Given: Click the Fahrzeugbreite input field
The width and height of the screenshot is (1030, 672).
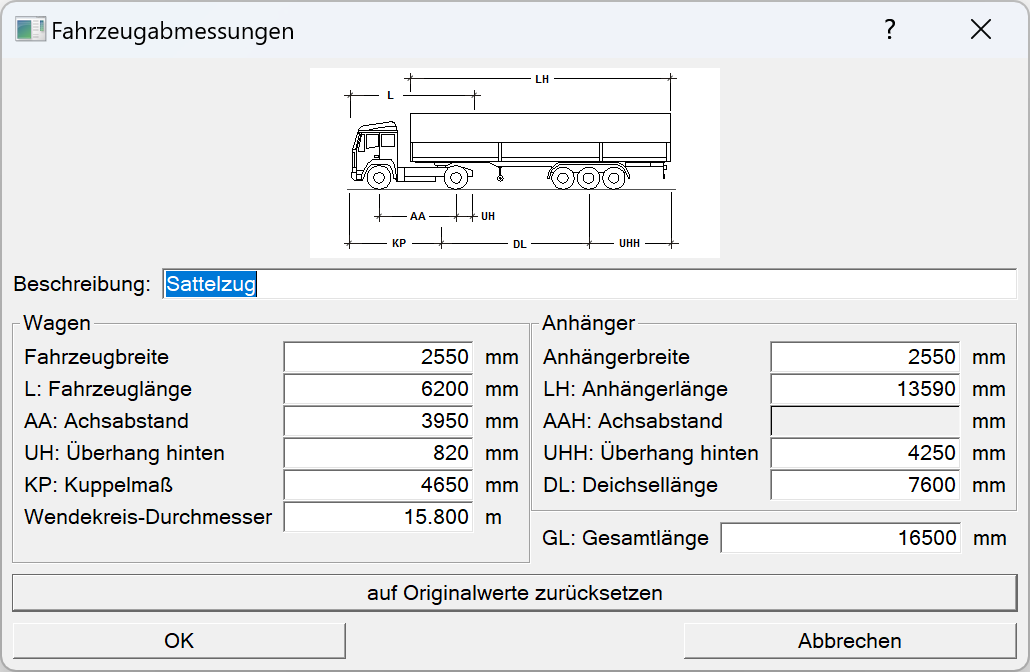Looking at the screenshot, I should [378, 357].
